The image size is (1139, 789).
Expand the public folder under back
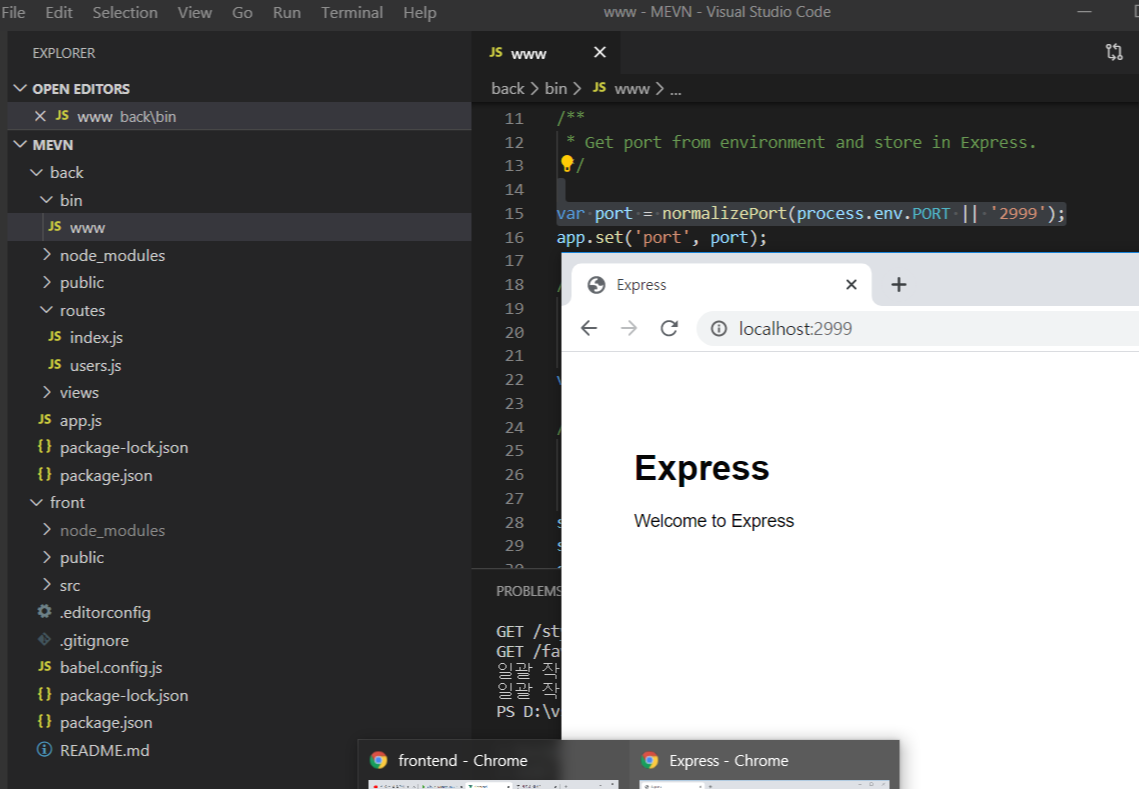tap(239, 283)
